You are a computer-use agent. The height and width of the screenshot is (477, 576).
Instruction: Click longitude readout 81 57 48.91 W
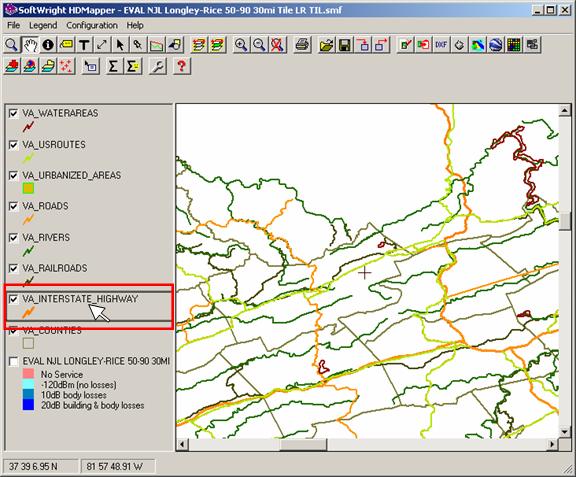pyautogui.click(x=115, y=467)
